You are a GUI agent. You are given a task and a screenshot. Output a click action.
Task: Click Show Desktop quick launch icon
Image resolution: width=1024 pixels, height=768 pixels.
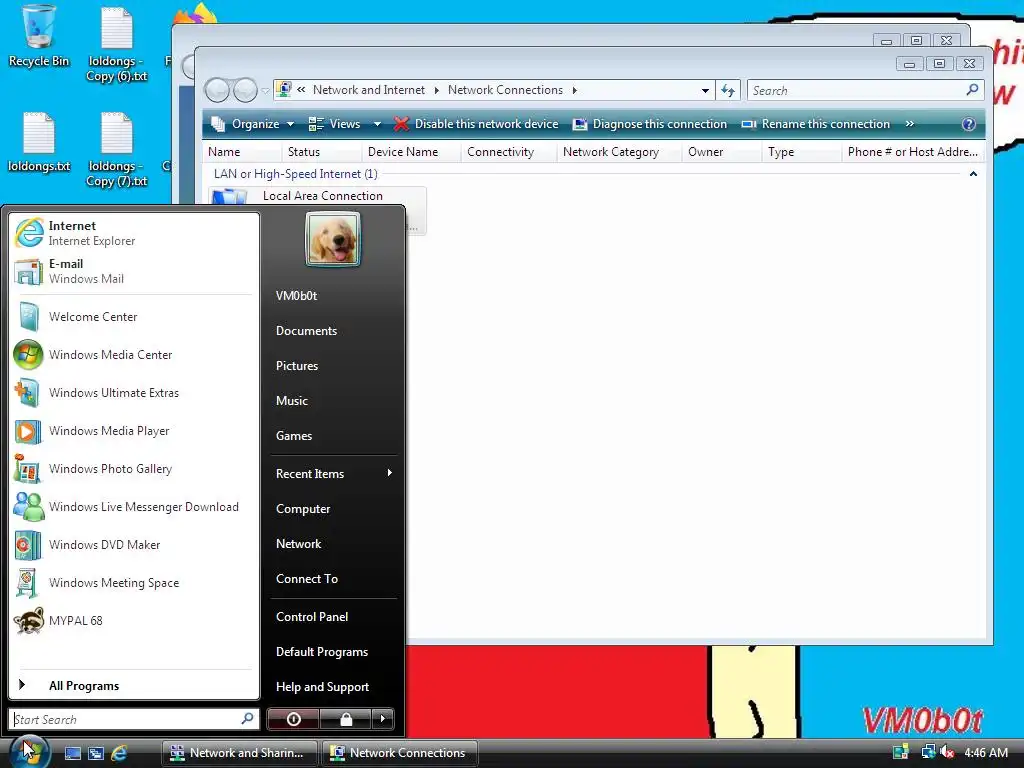pyautogui.click(x=72, y=753)
